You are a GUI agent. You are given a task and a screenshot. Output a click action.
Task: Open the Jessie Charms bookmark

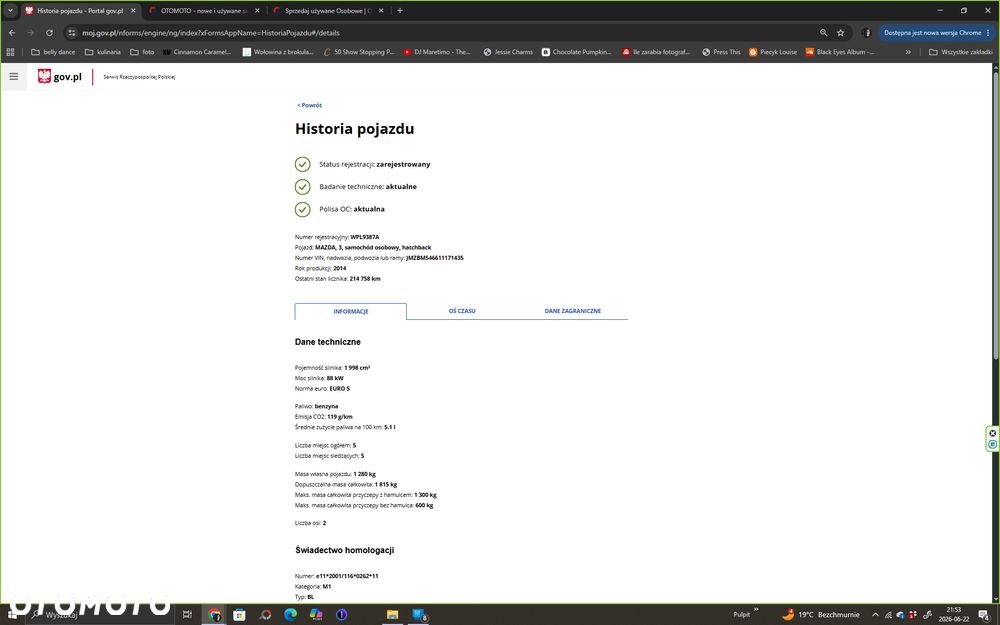pyautogui.click(x=508, y=52)
